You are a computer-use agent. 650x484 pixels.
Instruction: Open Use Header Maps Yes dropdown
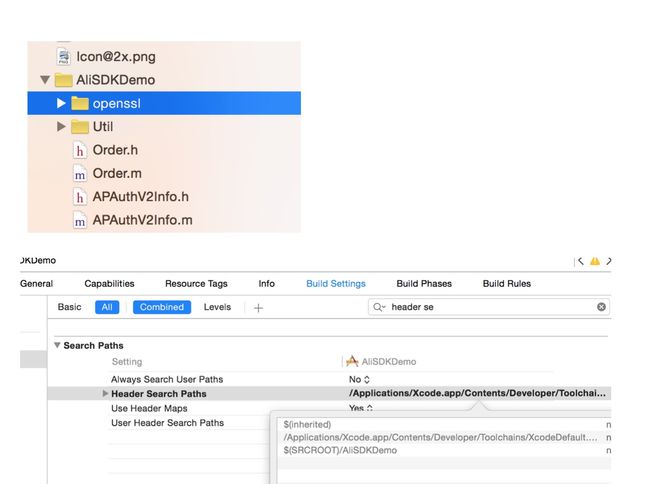tap(361, 408)
